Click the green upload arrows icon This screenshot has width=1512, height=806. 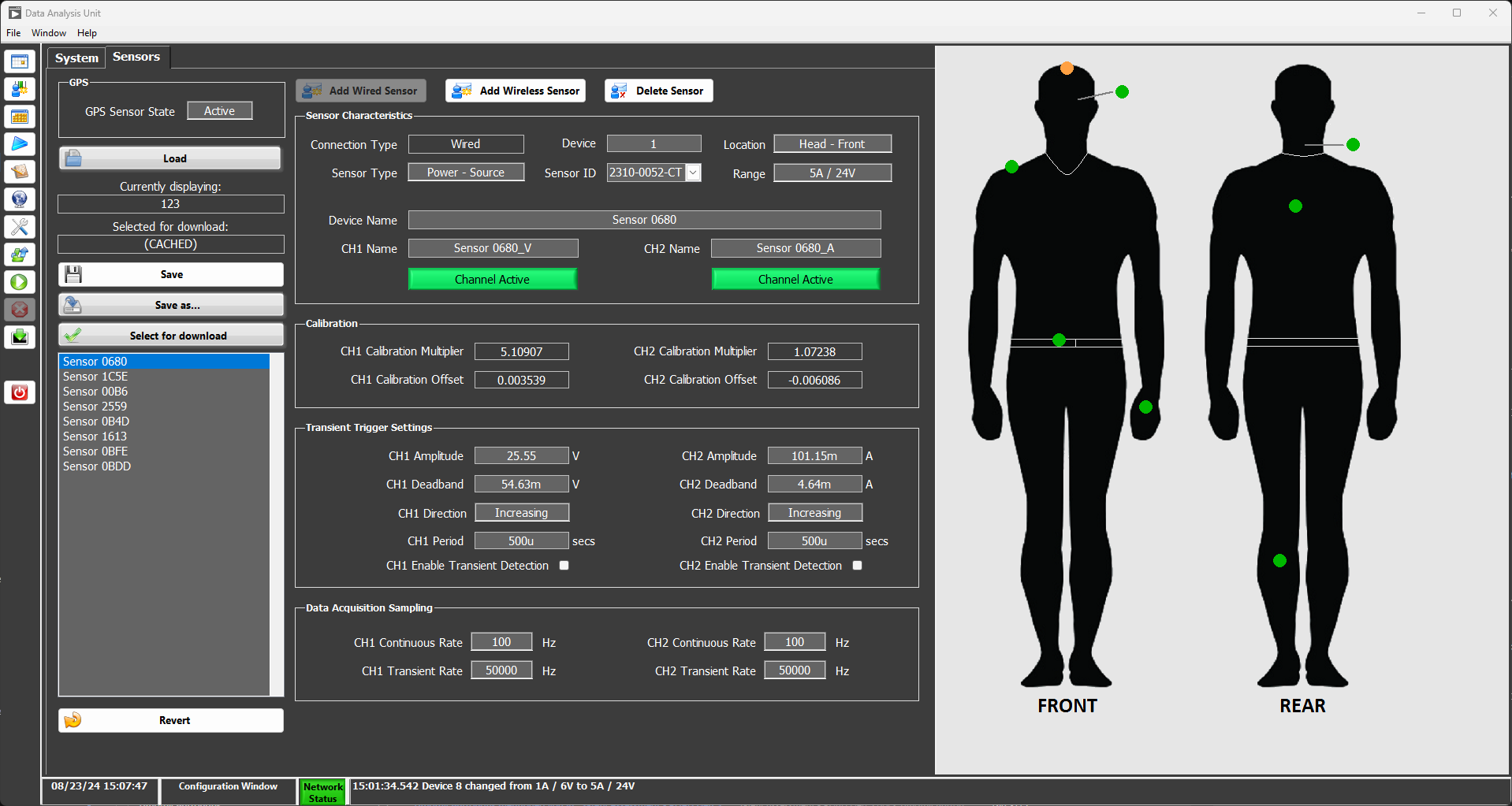click(20, 254)
